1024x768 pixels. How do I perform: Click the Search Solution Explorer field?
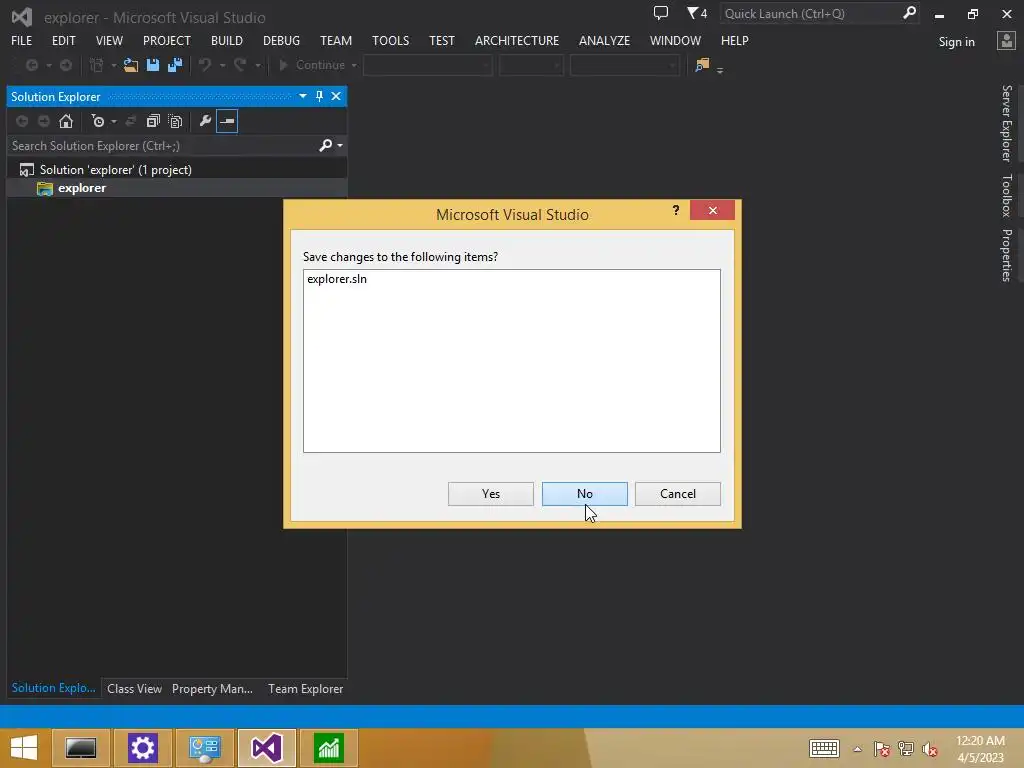[x=162, y=146]
